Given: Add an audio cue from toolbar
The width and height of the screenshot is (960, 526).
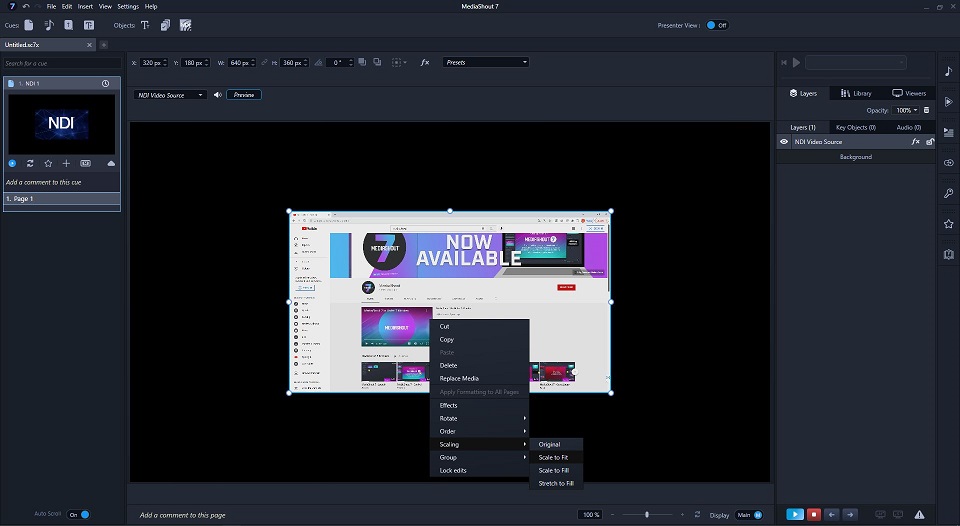Looking at the screenshot, I should pyautogui.click(x=49, y=25).
